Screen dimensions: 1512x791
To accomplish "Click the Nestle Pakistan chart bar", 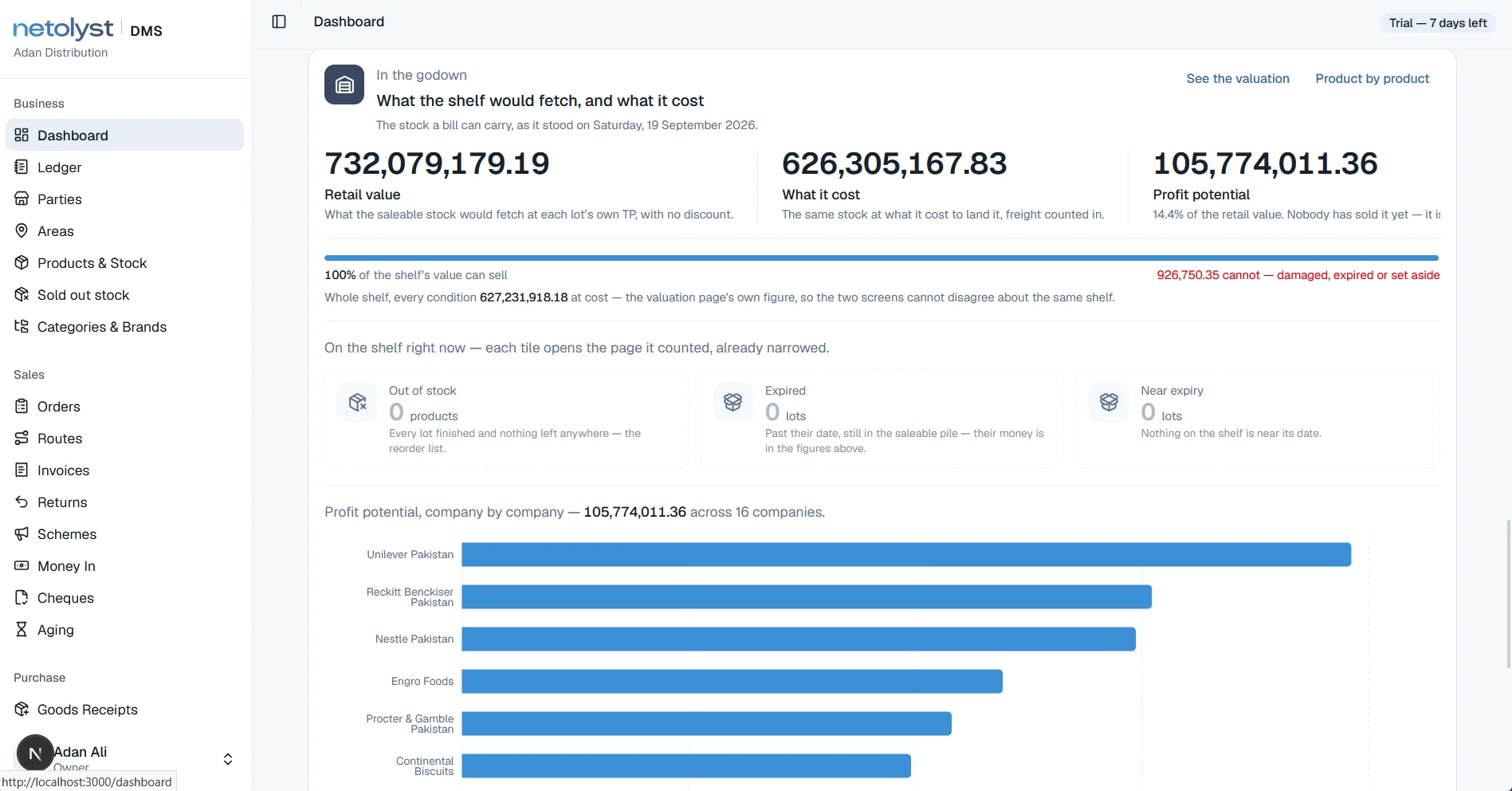I will pyautogui.click(x=799, y=639).
